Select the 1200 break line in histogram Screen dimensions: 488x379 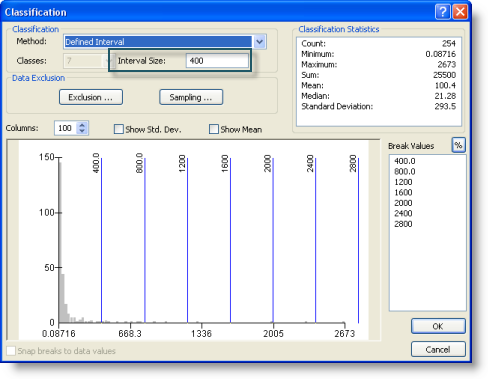187,240
